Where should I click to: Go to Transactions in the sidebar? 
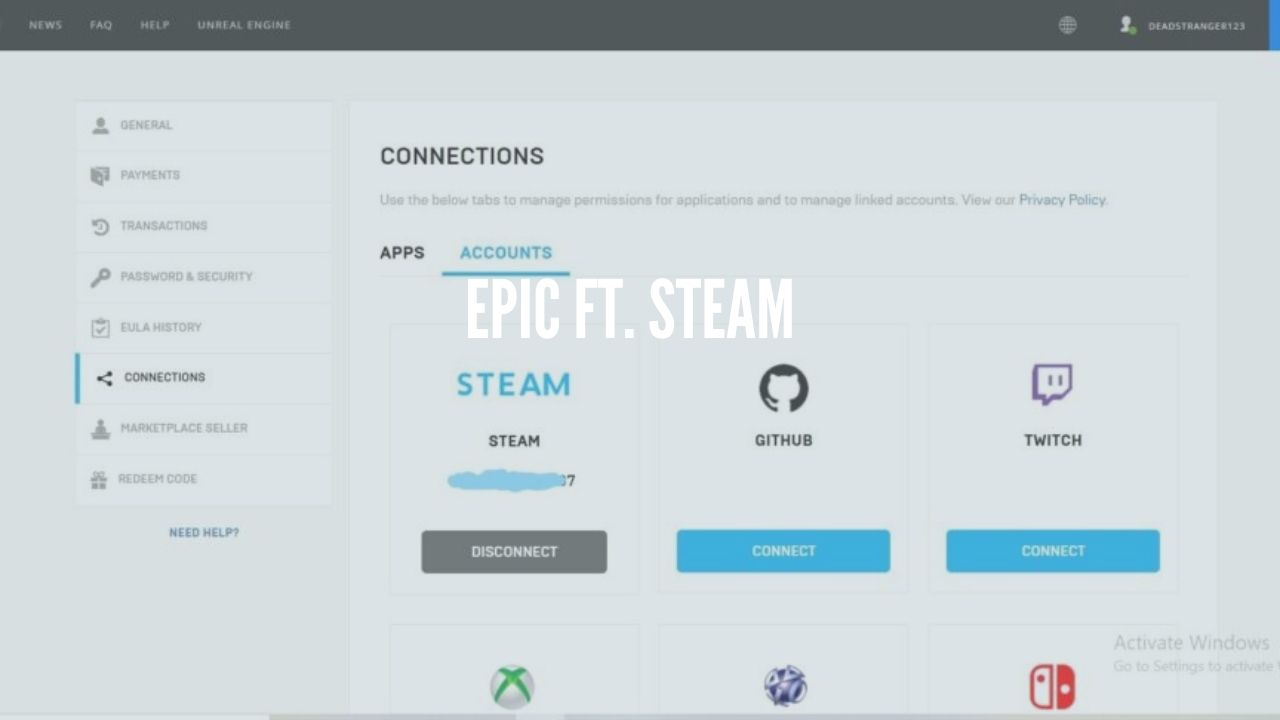204,227
